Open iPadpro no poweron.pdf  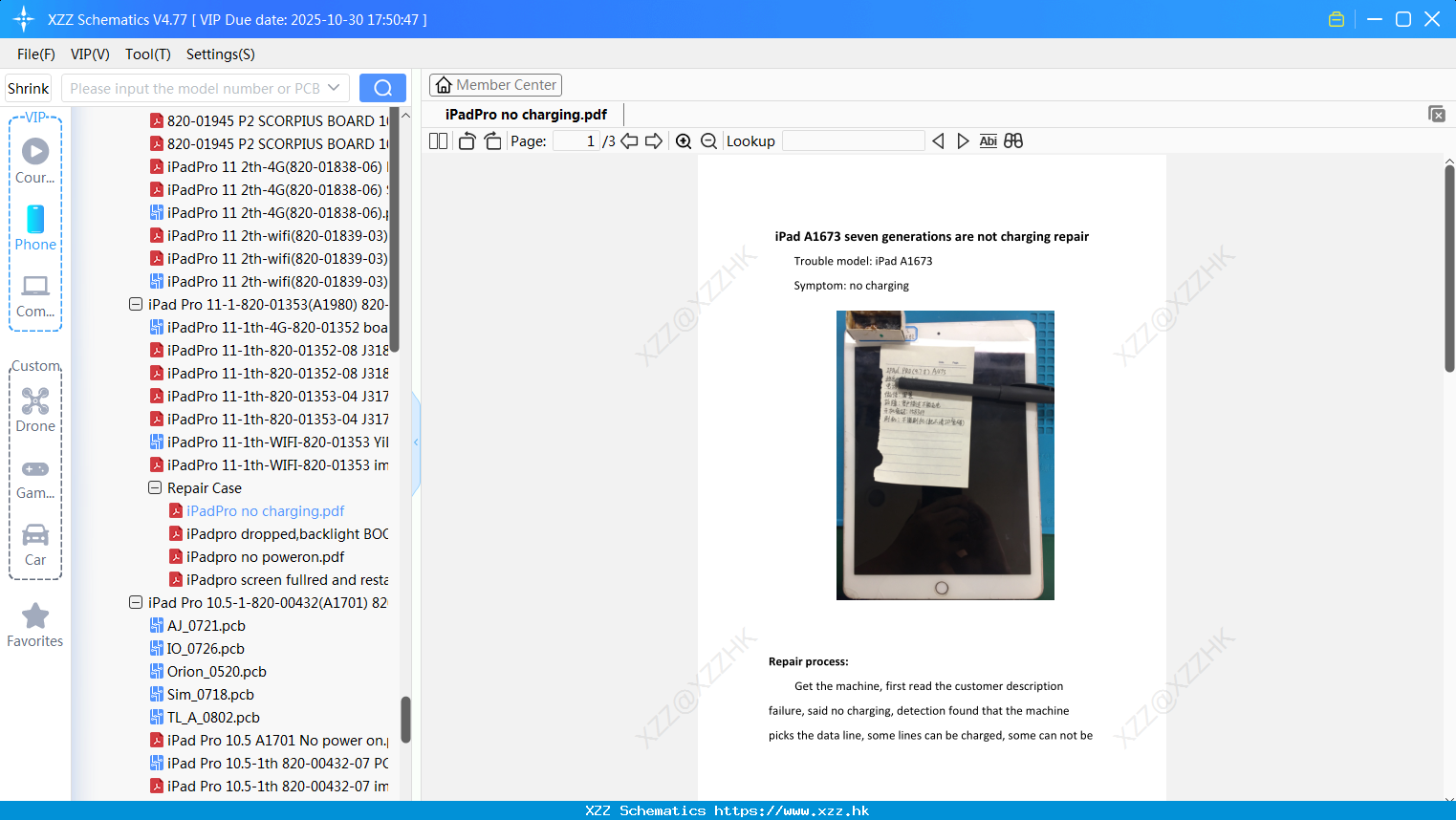257,556
